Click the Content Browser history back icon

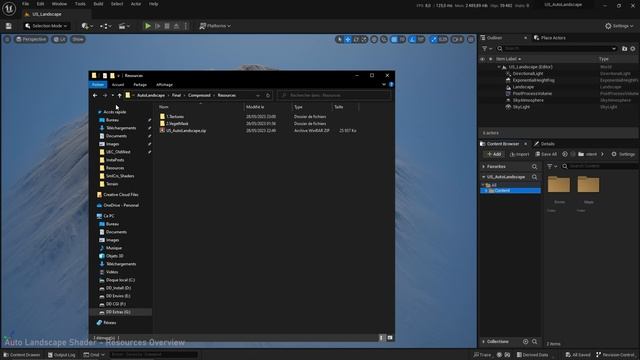pos(565,154)
